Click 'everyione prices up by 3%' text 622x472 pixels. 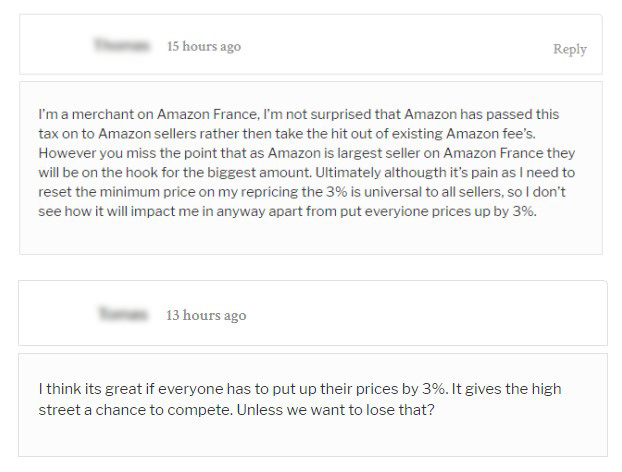pyautogui.click(x=450, y=211)
